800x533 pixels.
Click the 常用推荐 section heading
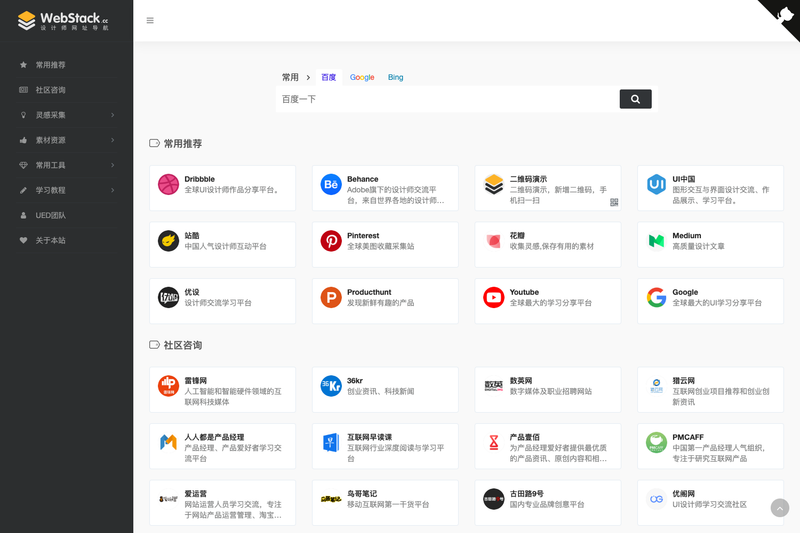tap(183, 144)
